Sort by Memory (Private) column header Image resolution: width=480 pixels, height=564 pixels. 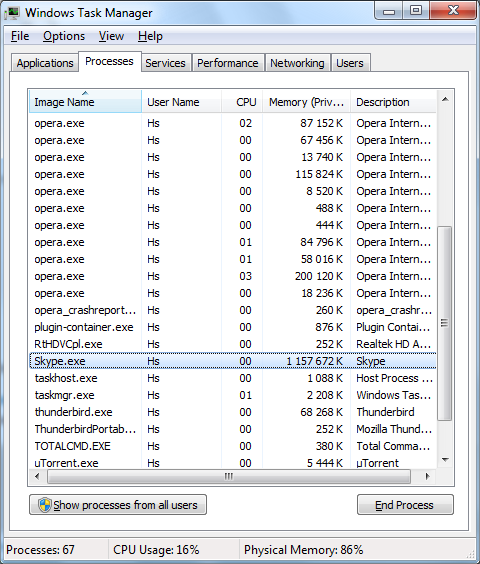(306, 102)
